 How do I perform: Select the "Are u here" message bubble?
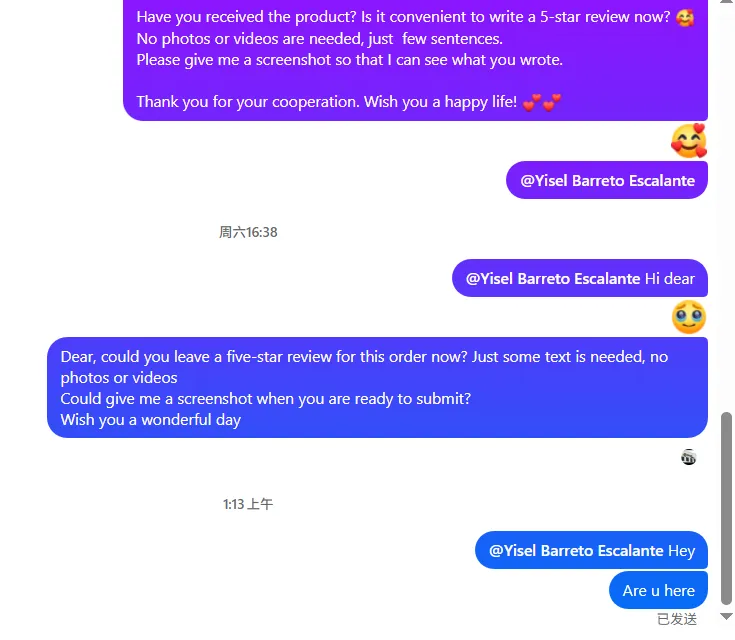click(x=658, y=590)
